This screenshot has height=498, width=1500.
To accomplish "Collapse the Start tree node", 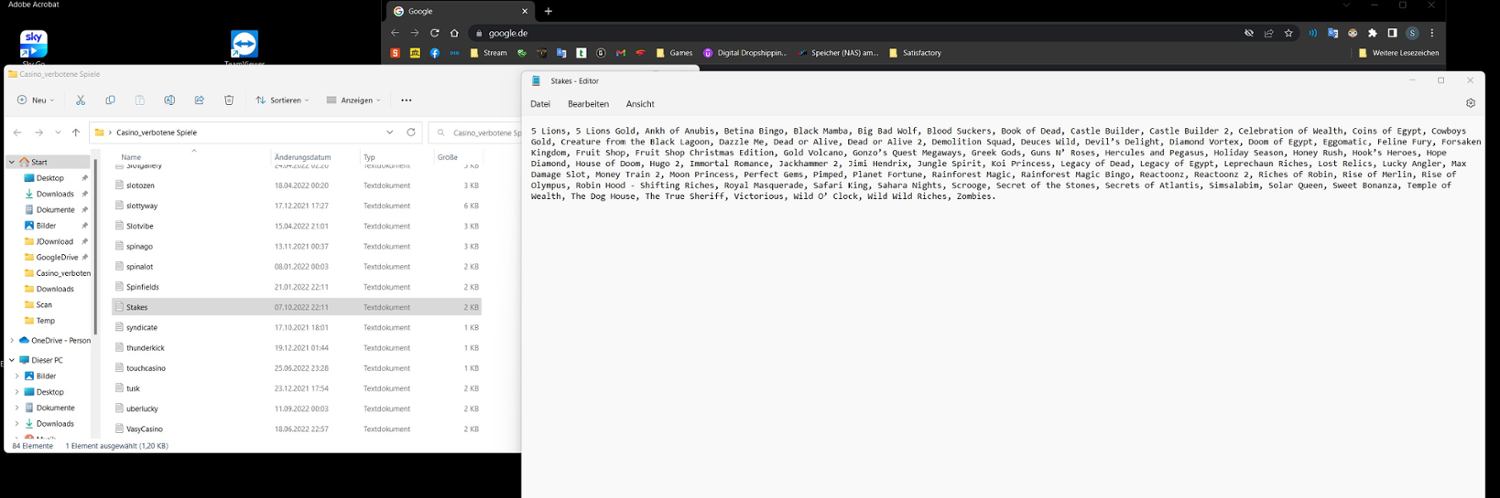I will pyautogui.click(x=11, y=162).
